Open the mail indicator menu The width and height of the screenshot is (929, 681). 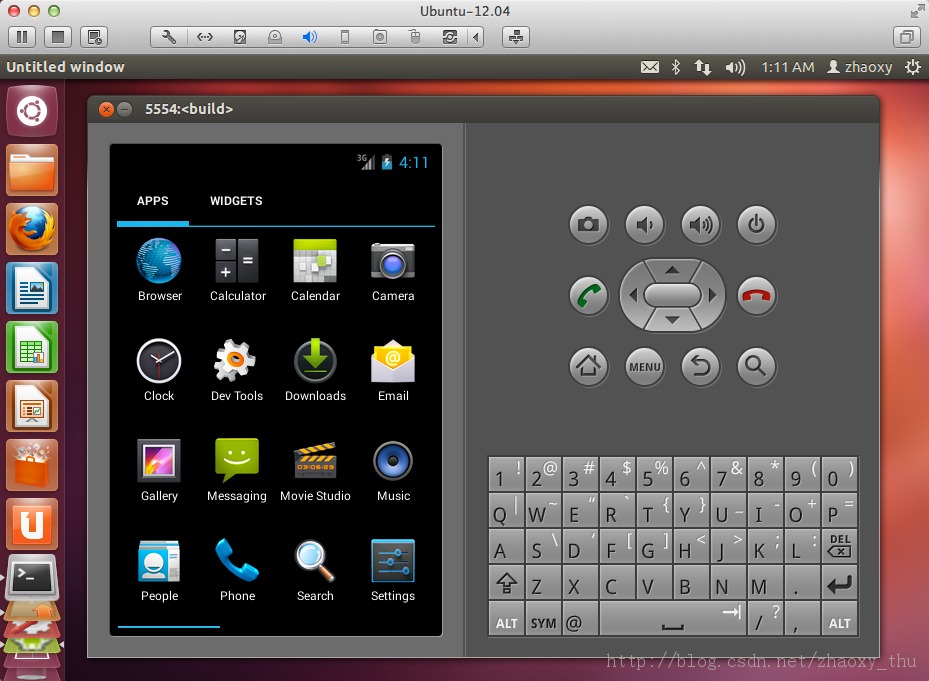click(x=650, y=67)
